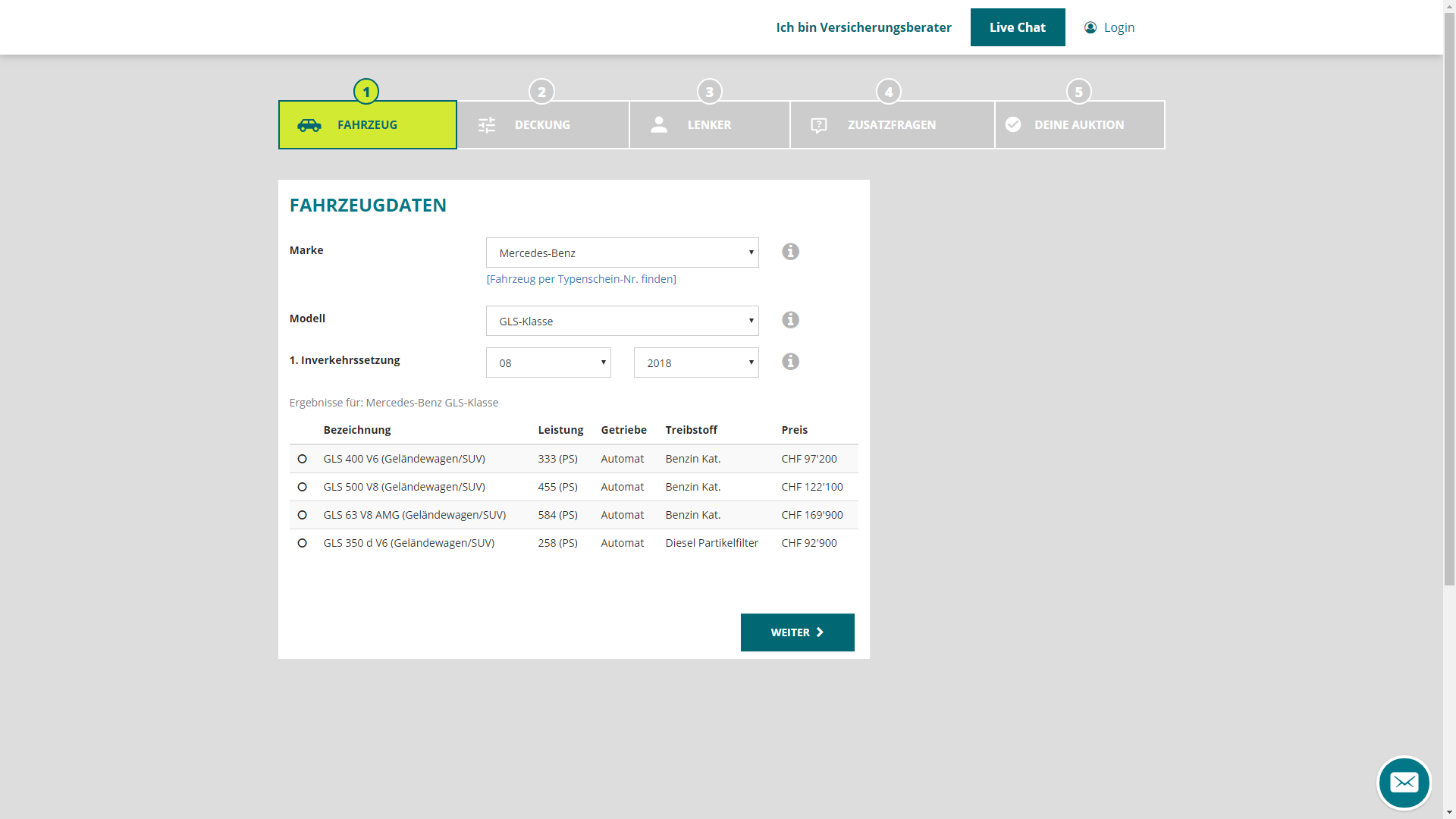The height and width of the screenshot is (819, 1456).
Task: Click the info icon beside Marke
Action: tap(790, 252)
